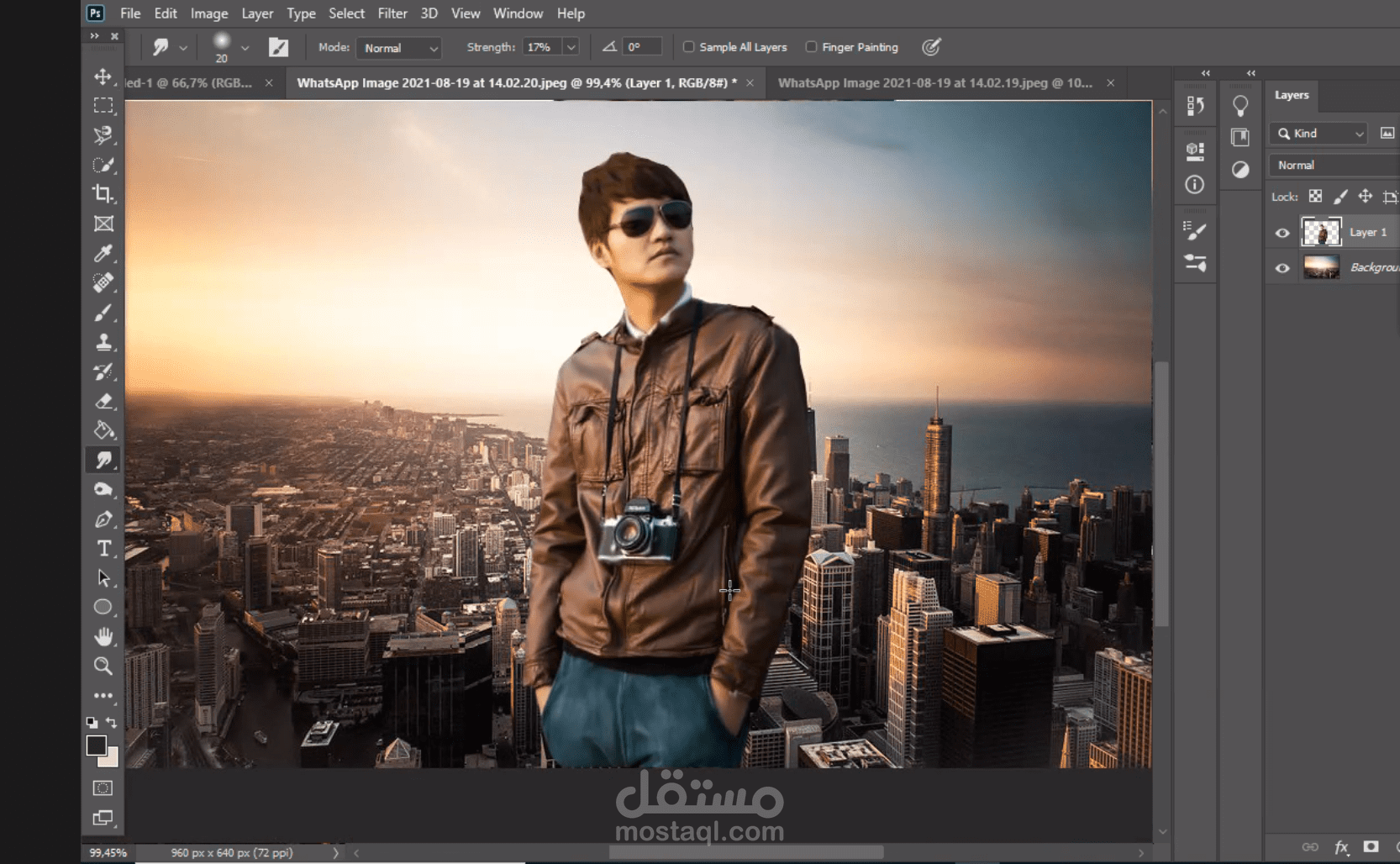Select the Brush tool
Screen dimensions: 1400x864
[x=103, y=313]
